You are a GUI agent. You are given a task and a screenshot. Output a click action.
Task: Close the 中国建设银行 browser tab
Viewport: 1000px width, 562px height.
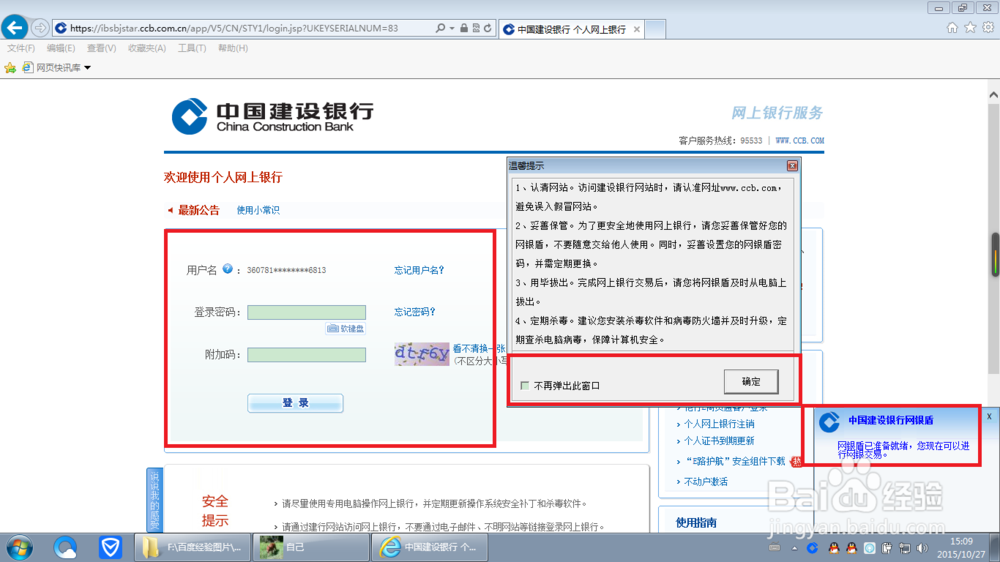point(636,29)
